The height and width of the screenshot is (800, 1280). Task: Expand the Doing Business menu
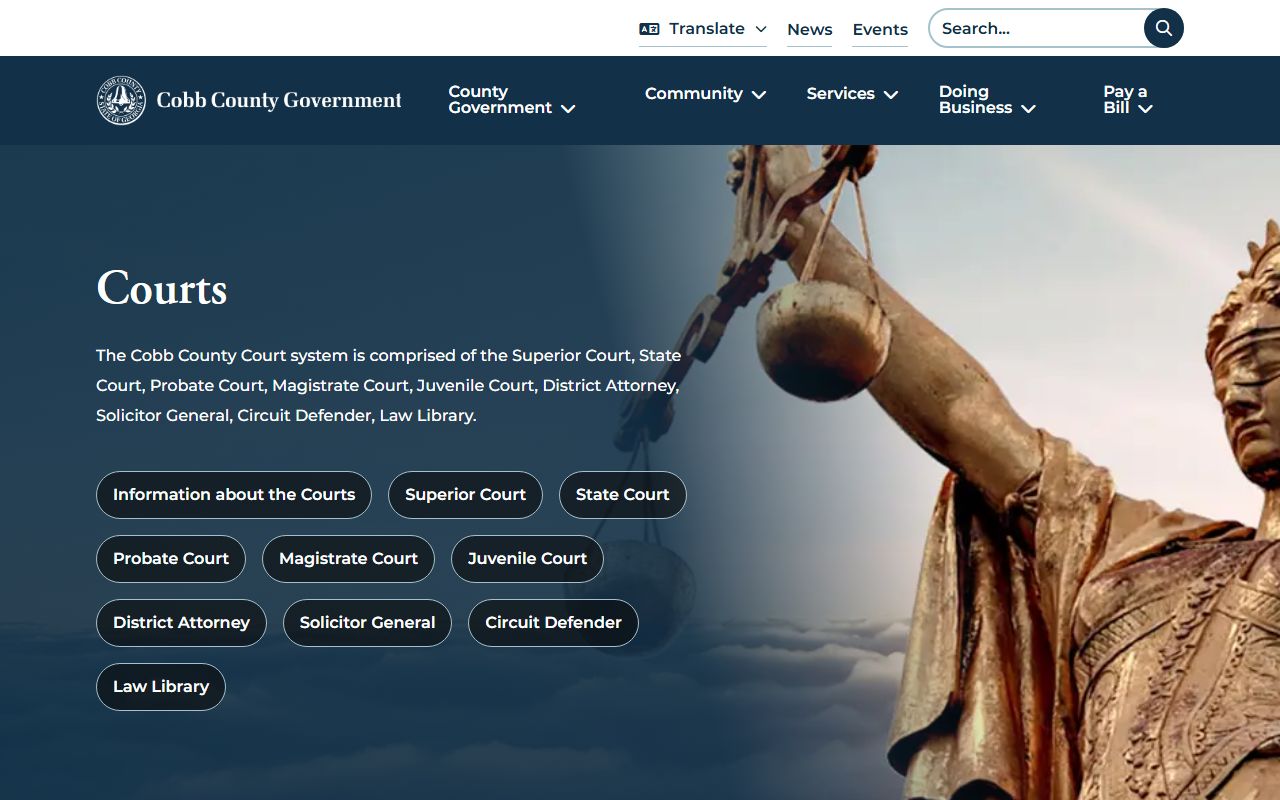pos(987,100)
